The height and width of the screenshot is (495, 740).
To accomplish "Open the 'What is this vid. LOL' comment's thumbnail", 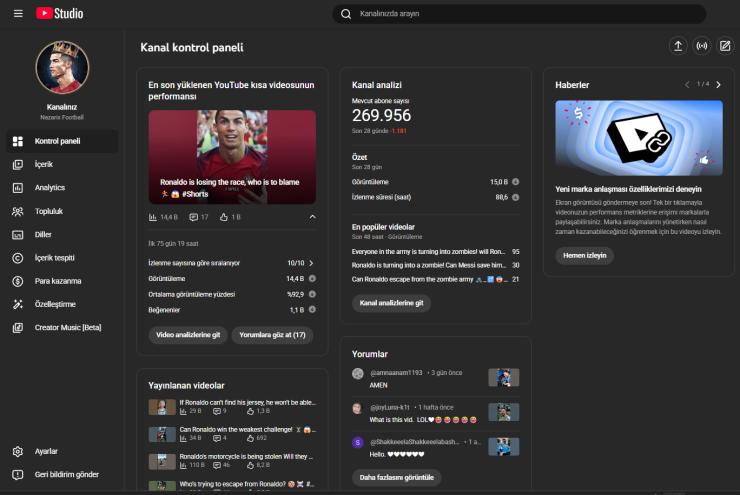I will coord(504,412).
